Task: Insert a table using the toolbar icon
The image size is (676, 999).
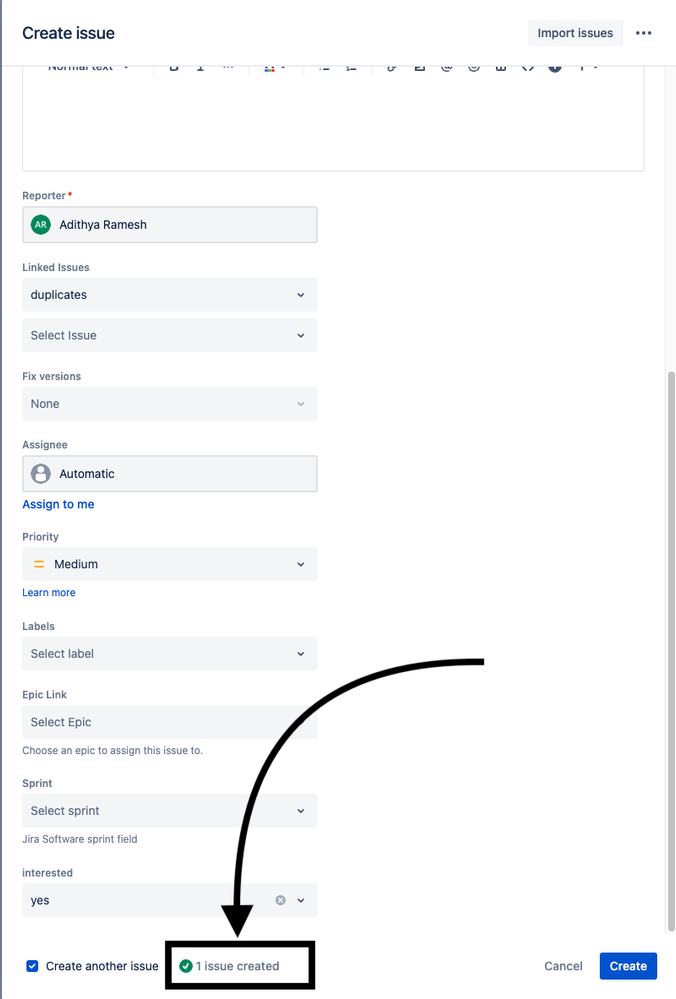Action: click(501, 67)
